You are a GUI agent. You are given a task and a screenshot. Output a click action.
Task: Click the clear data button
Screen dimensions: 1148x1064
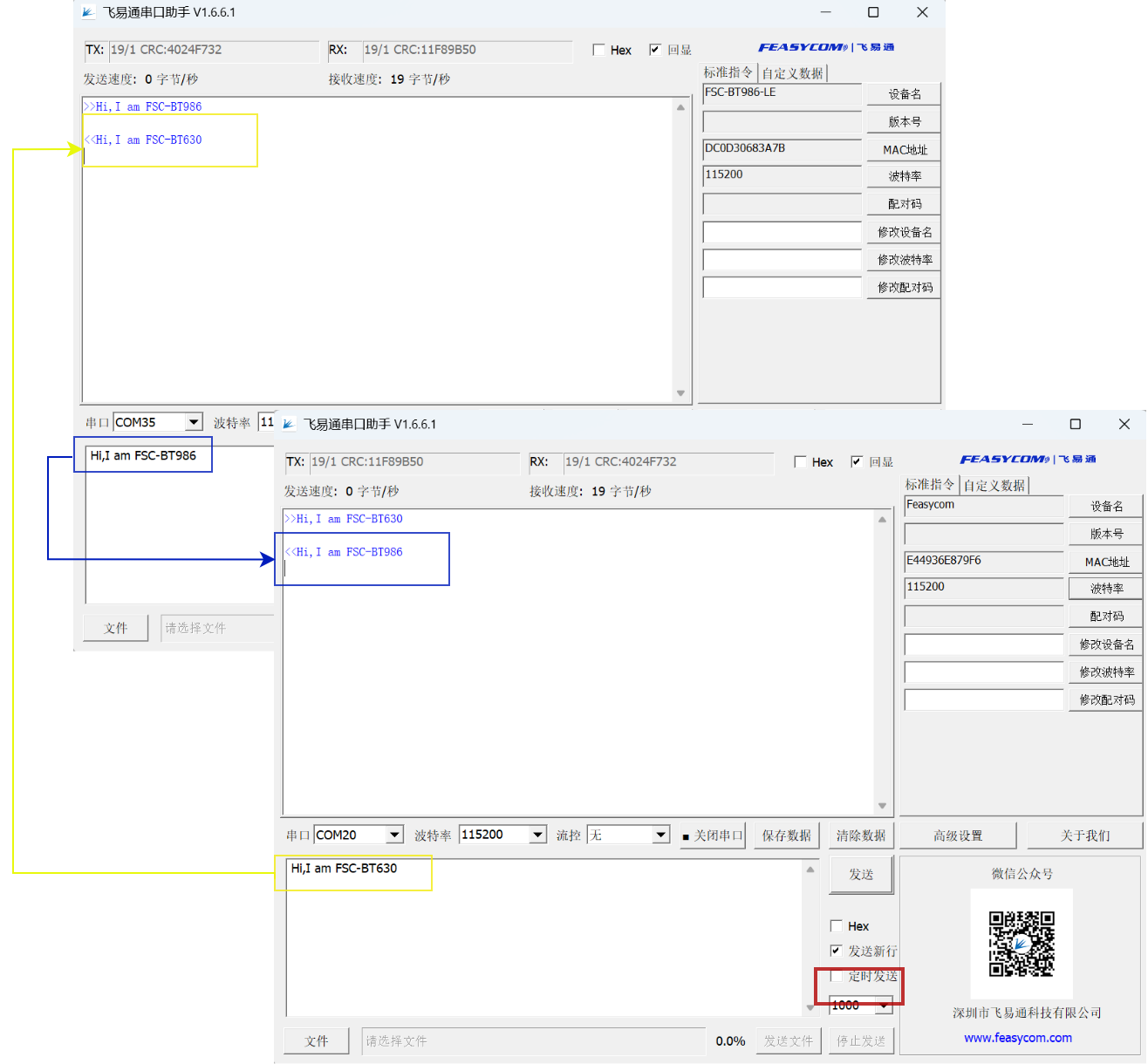point(860,836)
